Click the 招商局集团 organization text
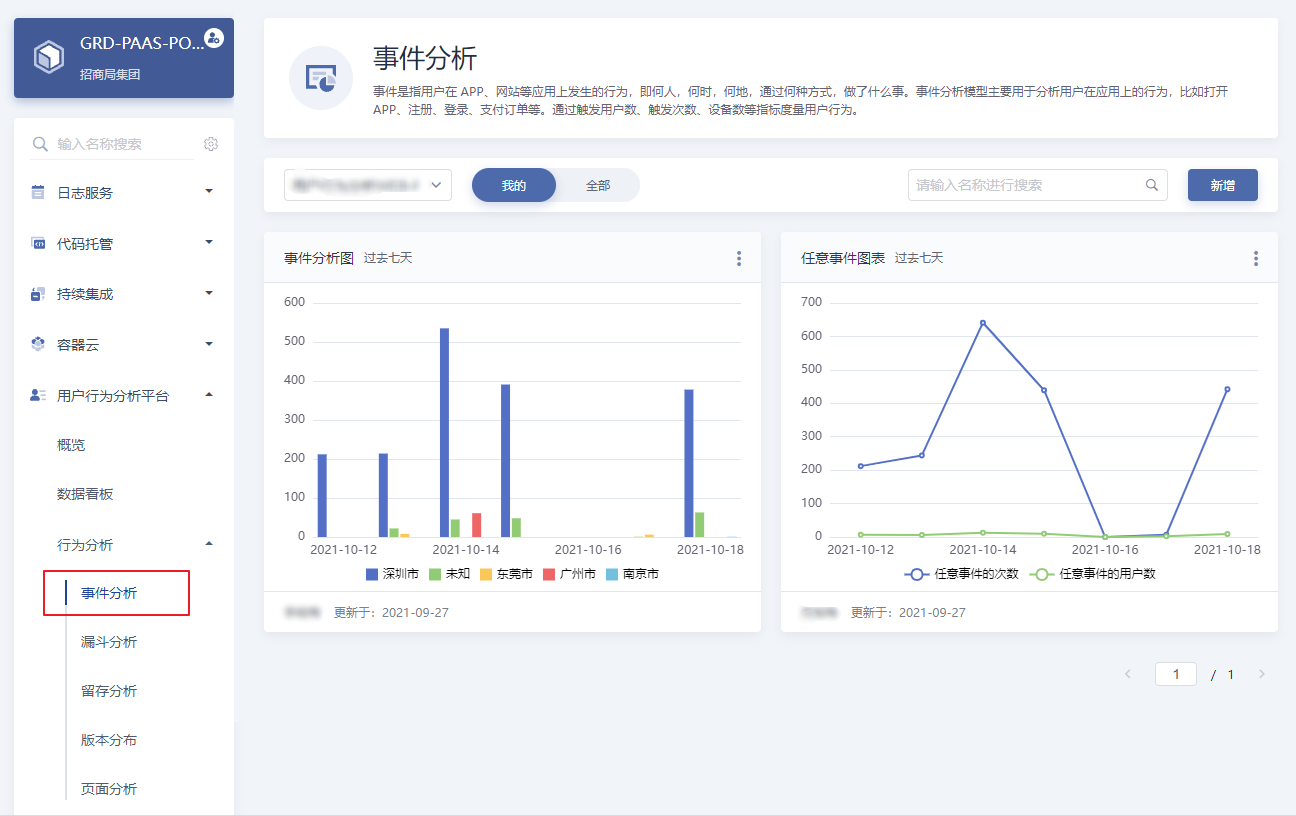The image size is (1296, 816). 111,74
